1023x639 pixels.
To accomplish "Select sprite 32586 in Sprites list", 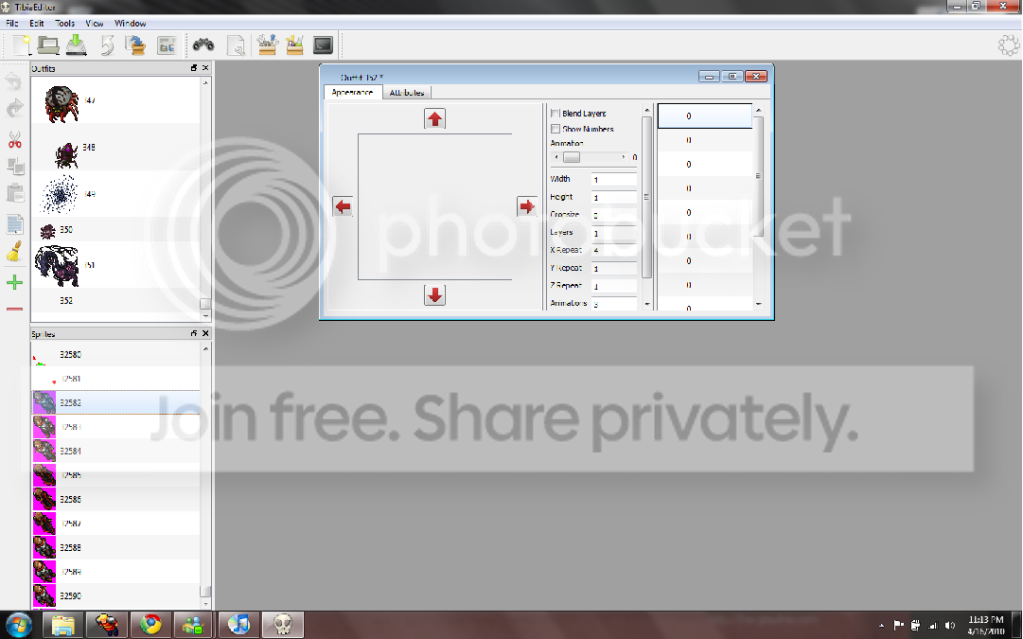I will tap(115, 499).
